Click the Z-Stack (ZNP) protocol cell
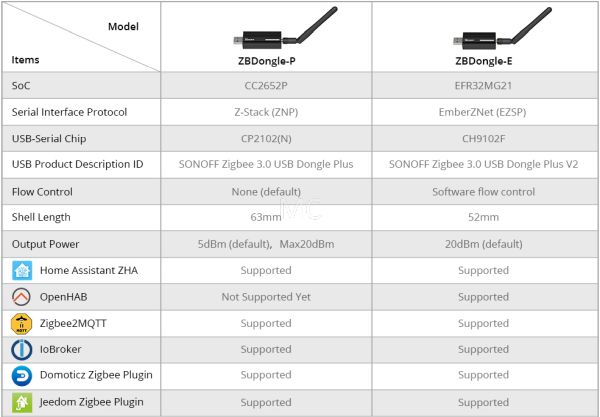This screenshot has width=600, height=417. click(x=265, y=112)
